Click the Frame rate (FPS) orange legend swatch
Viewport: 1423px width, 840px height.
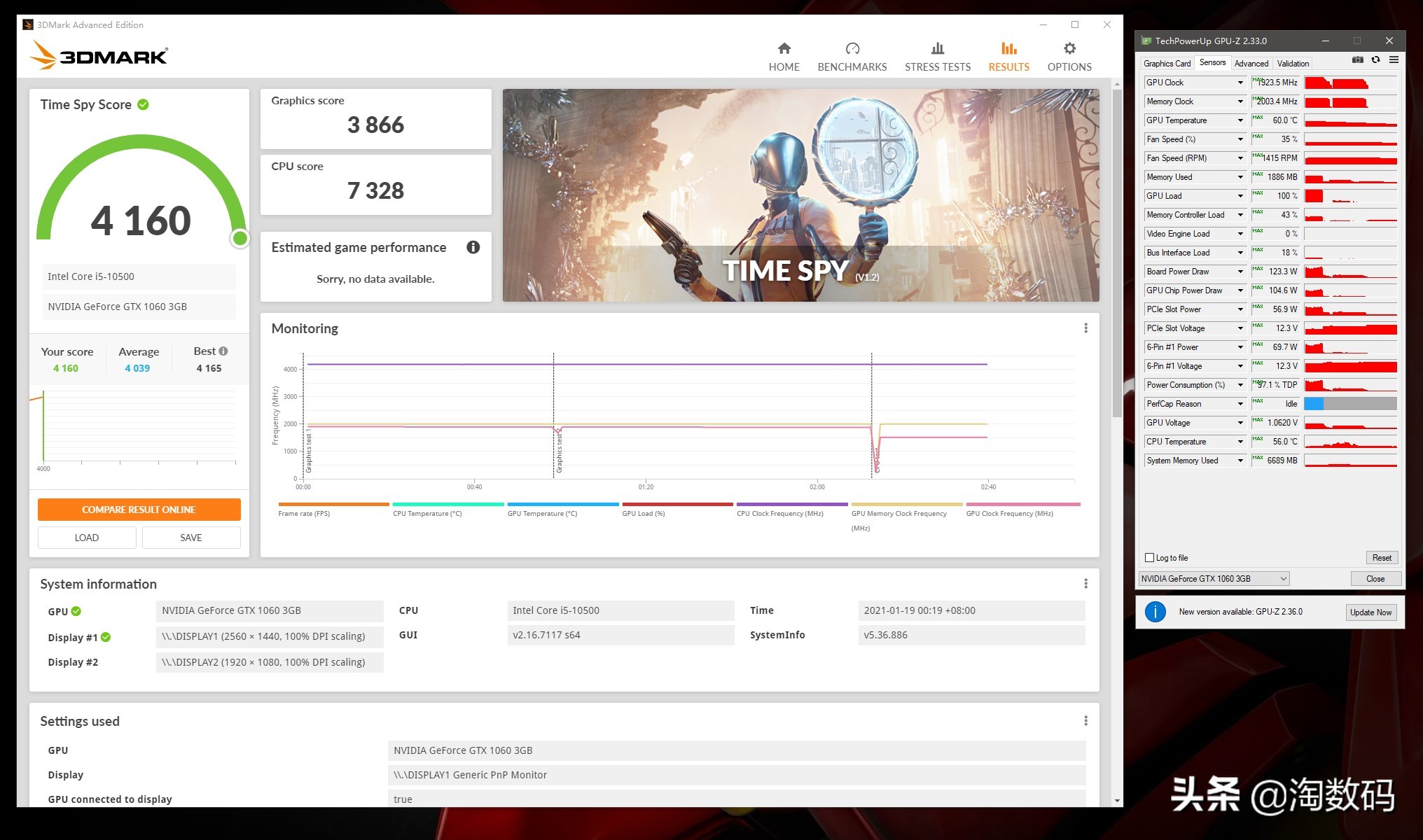pos(333,504)
